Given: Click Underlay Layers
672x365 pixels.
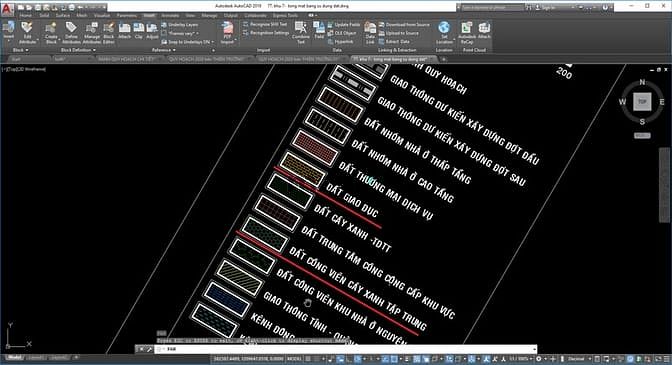Looking at the screenshot, I should point(180,25).
